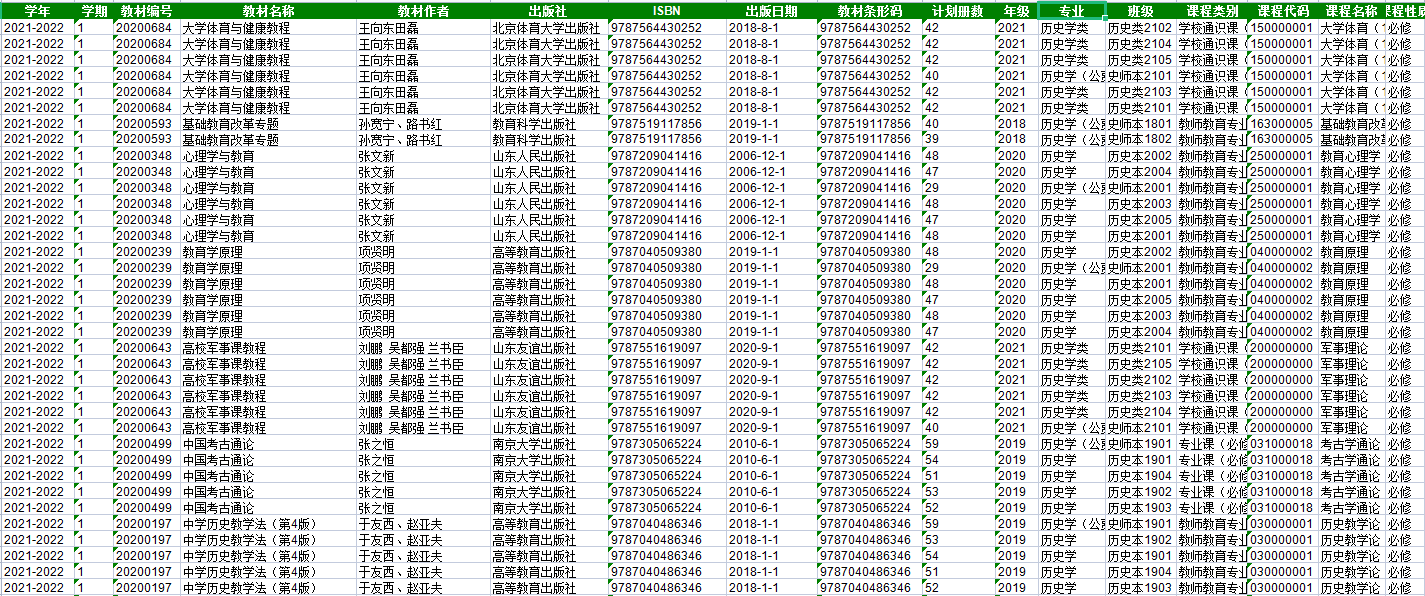Click the ISBN header cell
1425x596 pixels.
pyautogui.click(x=667, y=11)
